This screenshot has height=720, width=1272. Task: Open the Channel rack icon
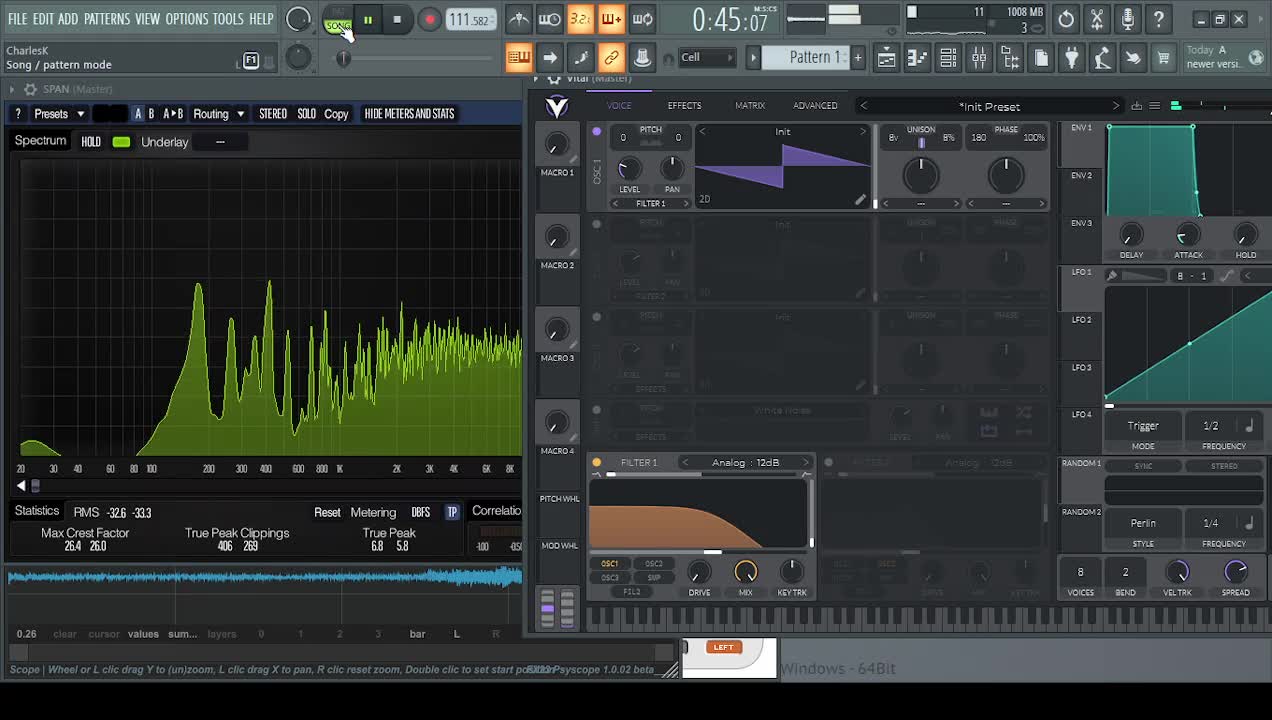(x=948, y=58)
